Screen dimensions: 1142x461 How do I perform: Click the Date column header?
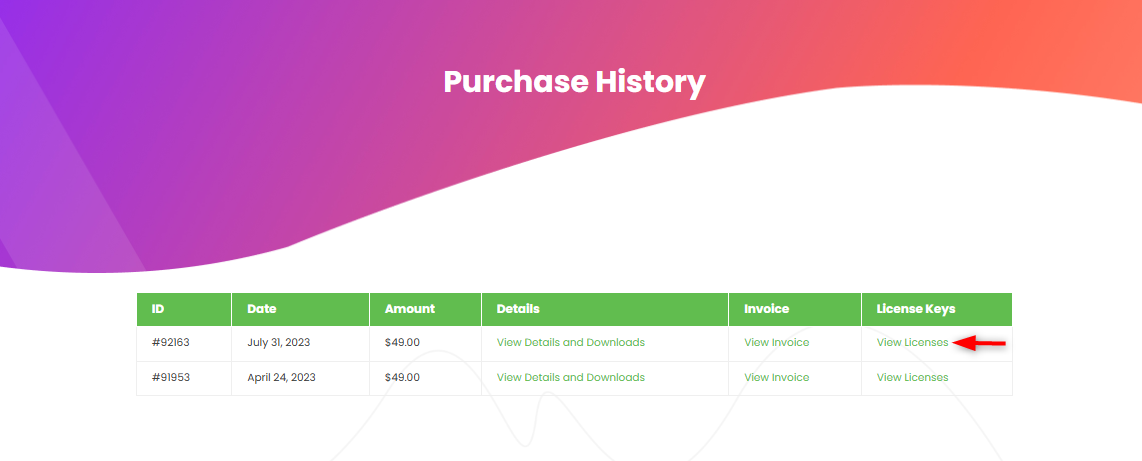(262, 309)
